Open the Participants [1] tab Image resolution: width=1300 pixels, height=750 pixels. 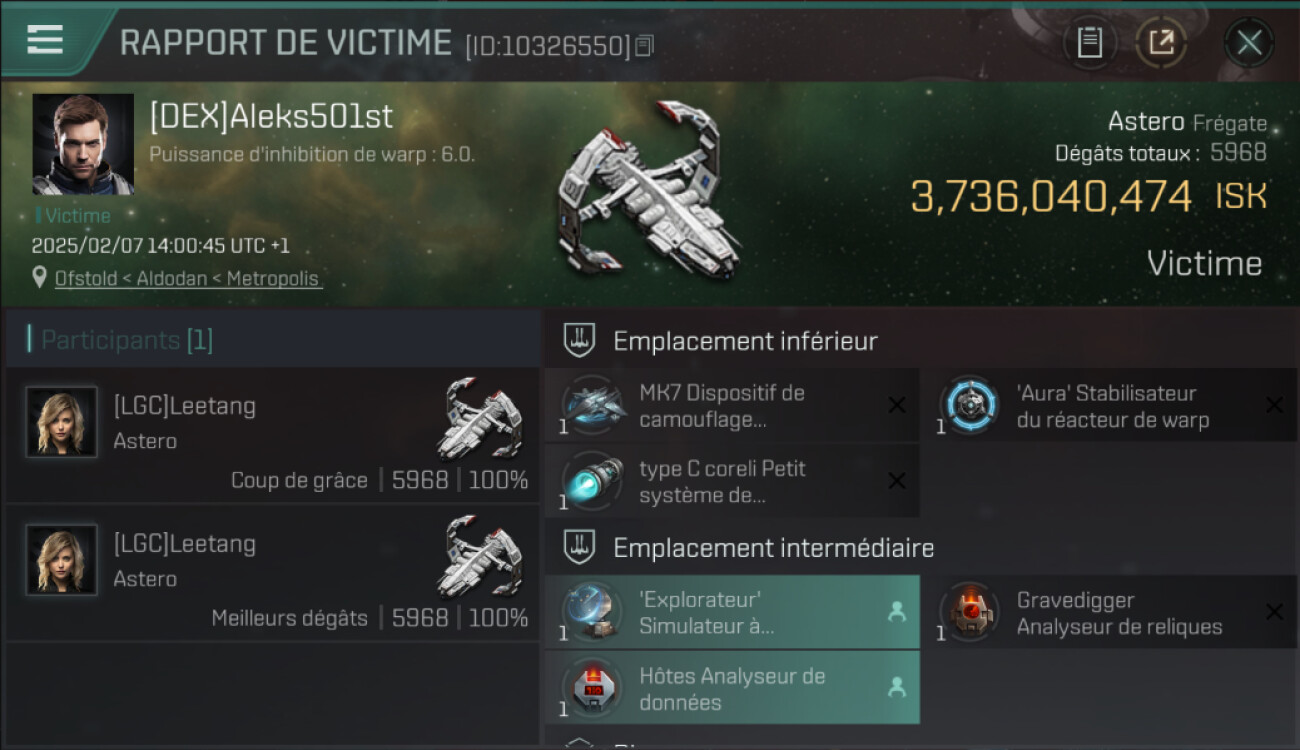[x=127, y=340]
